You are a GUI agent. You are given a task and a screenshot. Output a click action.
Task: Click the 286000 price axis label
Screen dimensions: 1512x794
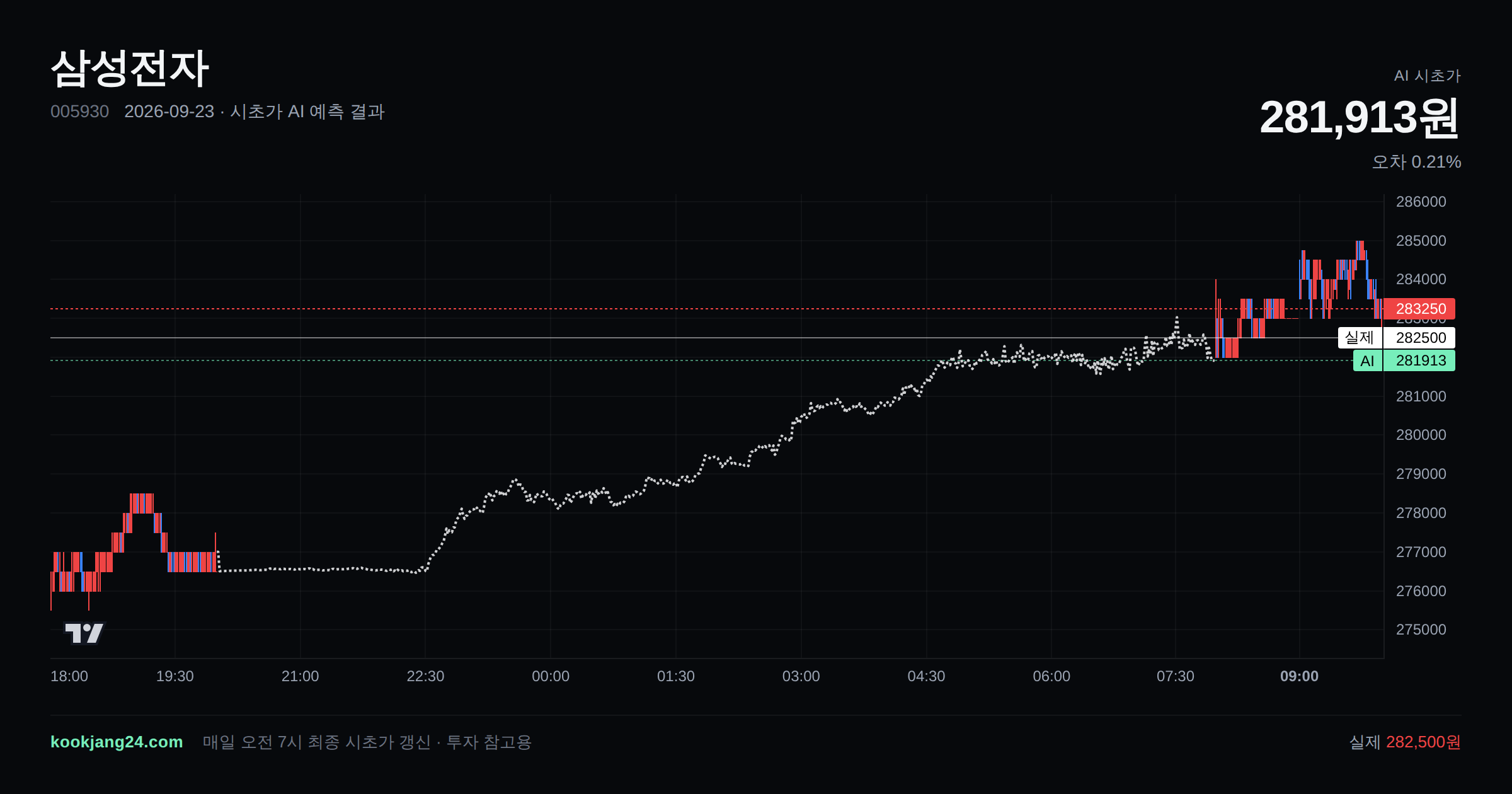pos(1421,202)
